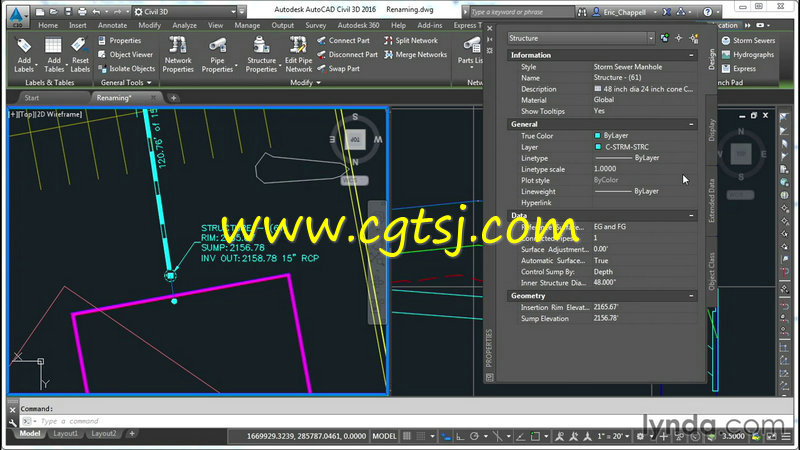The width and height of the screenshot is (800, 450).
Task: Open the Help question mark menu
Action: point(707,12)
